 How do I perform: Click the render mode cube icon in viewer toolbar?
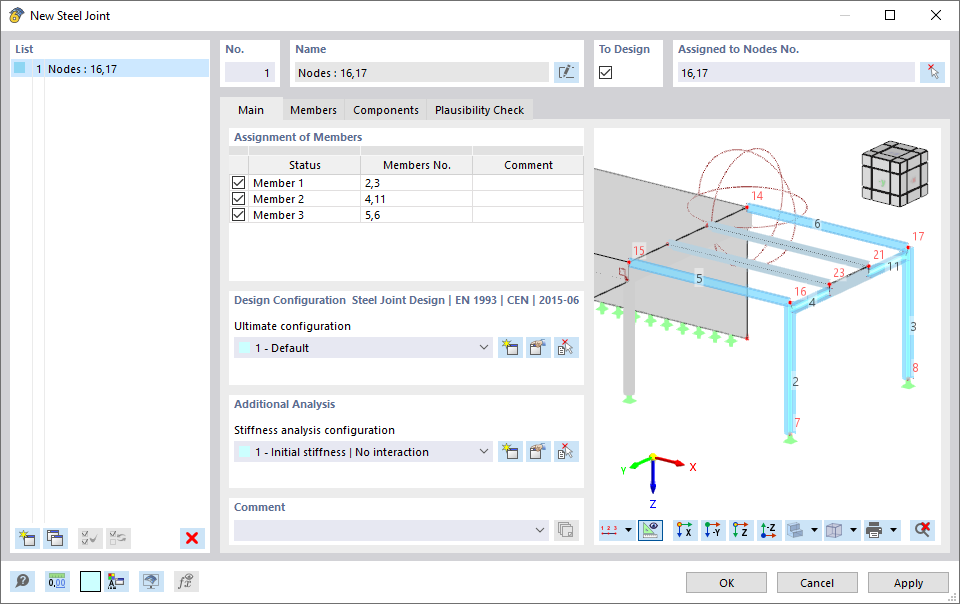pyautogui.click(x=834, y=530)
